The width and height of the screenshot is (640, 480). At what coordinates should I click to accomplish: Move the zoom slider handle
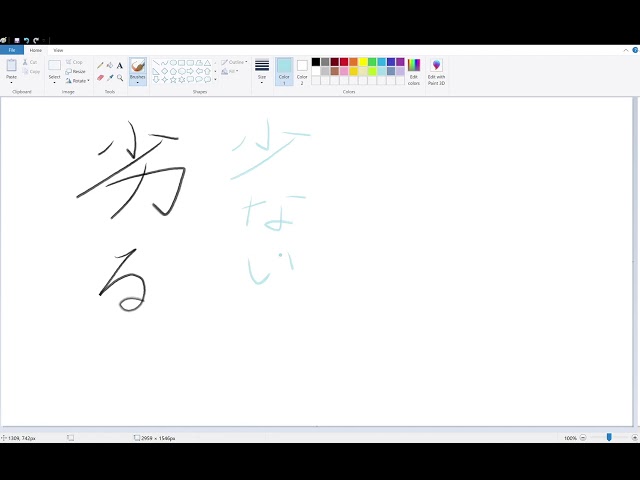609,437
